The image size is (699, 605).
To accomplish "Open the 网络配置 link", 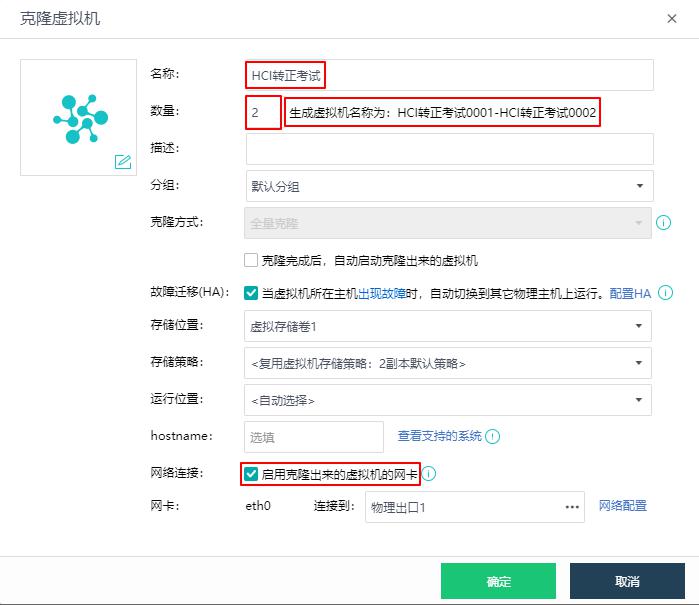I will (622, 506).
